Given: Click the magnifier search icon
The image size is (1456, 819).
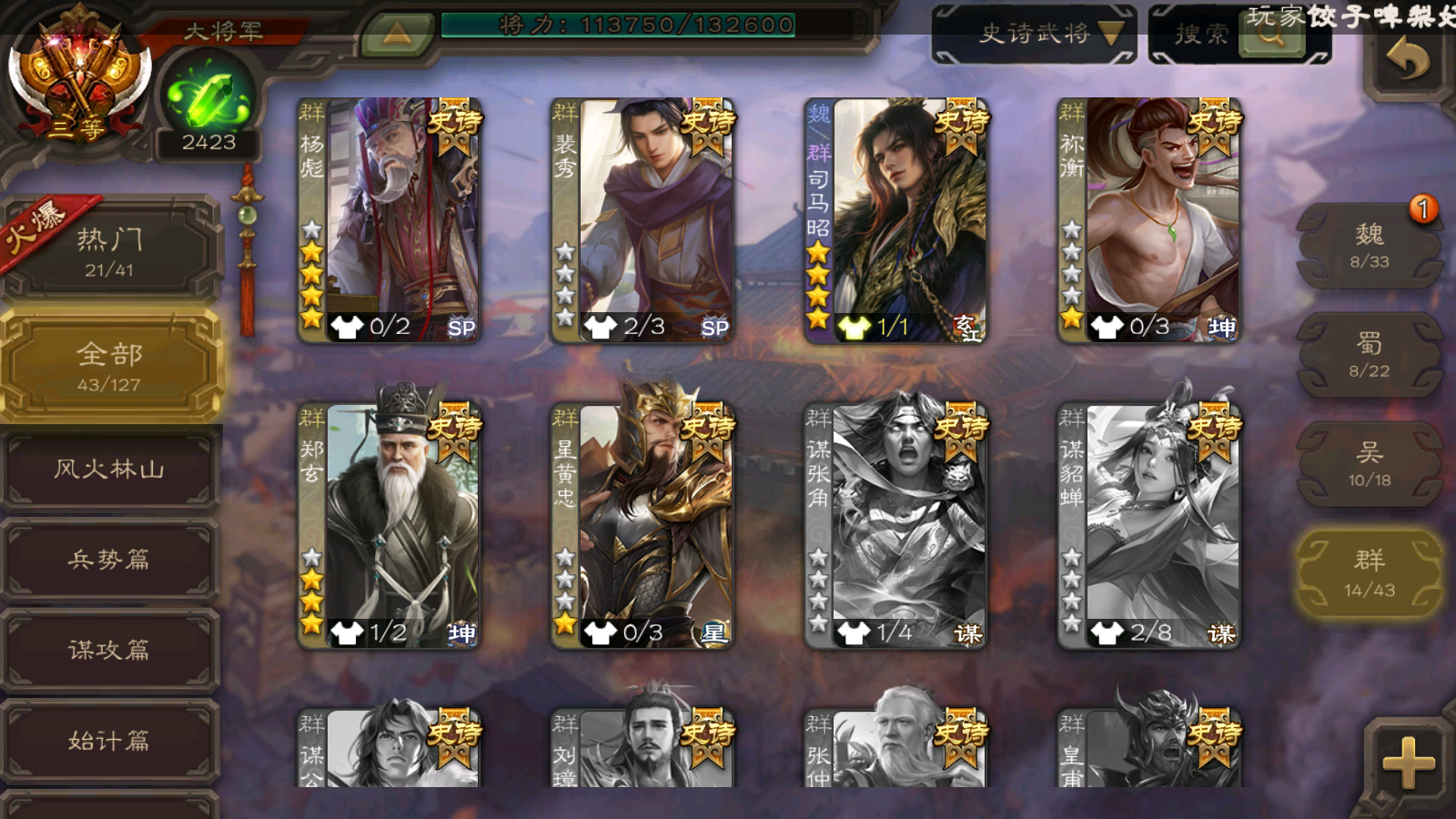Looking at the screenshot, I should (x=1271, y=35).
